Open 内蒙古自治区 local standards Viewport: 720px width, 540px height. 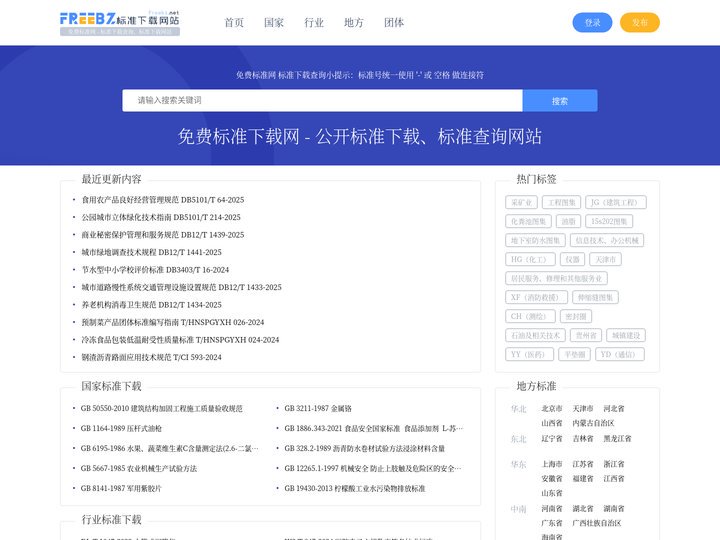point(593,423)
